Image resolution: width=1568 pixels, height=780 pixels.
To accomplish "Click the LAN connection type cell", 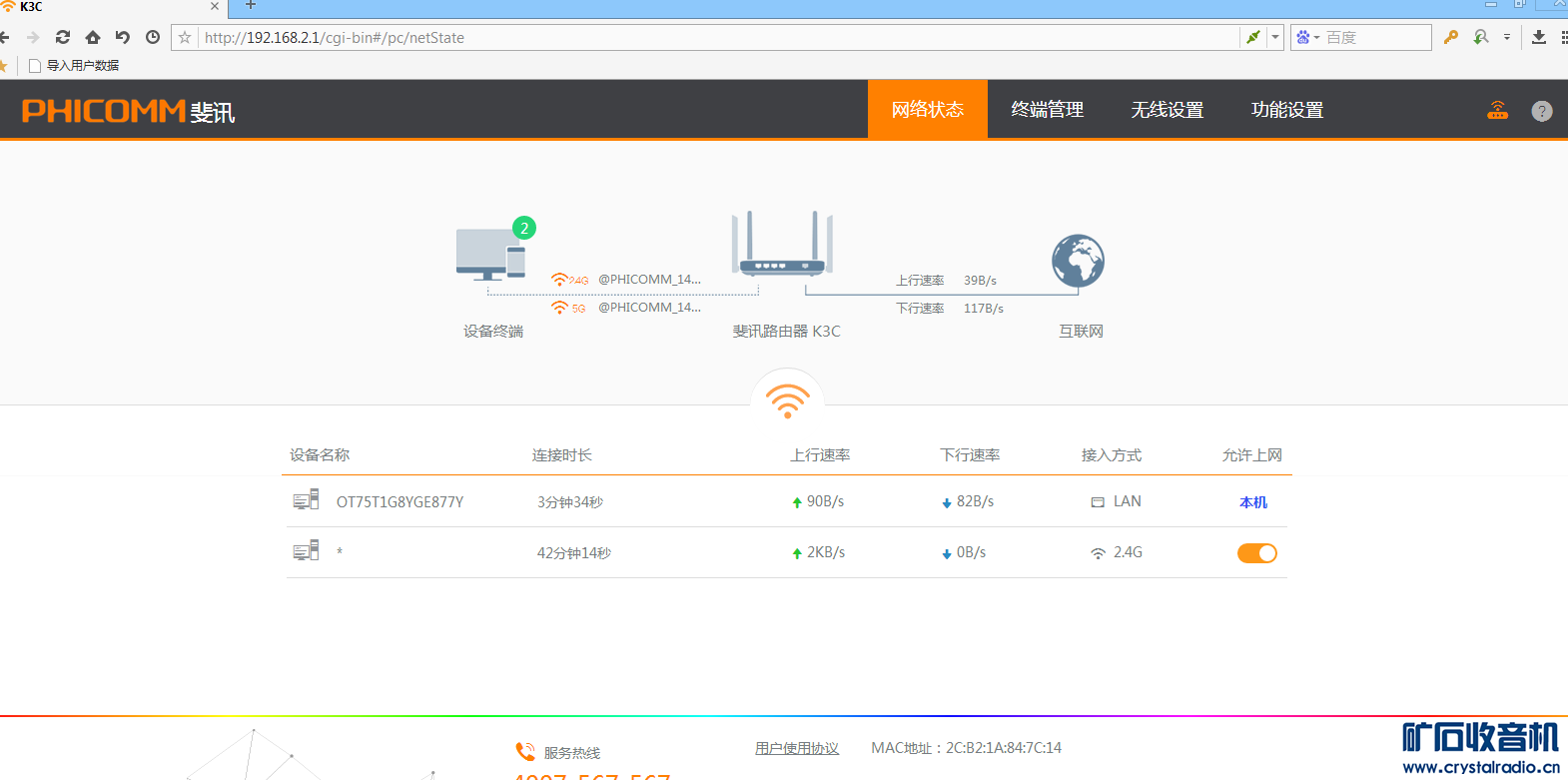I will 1116,501.
